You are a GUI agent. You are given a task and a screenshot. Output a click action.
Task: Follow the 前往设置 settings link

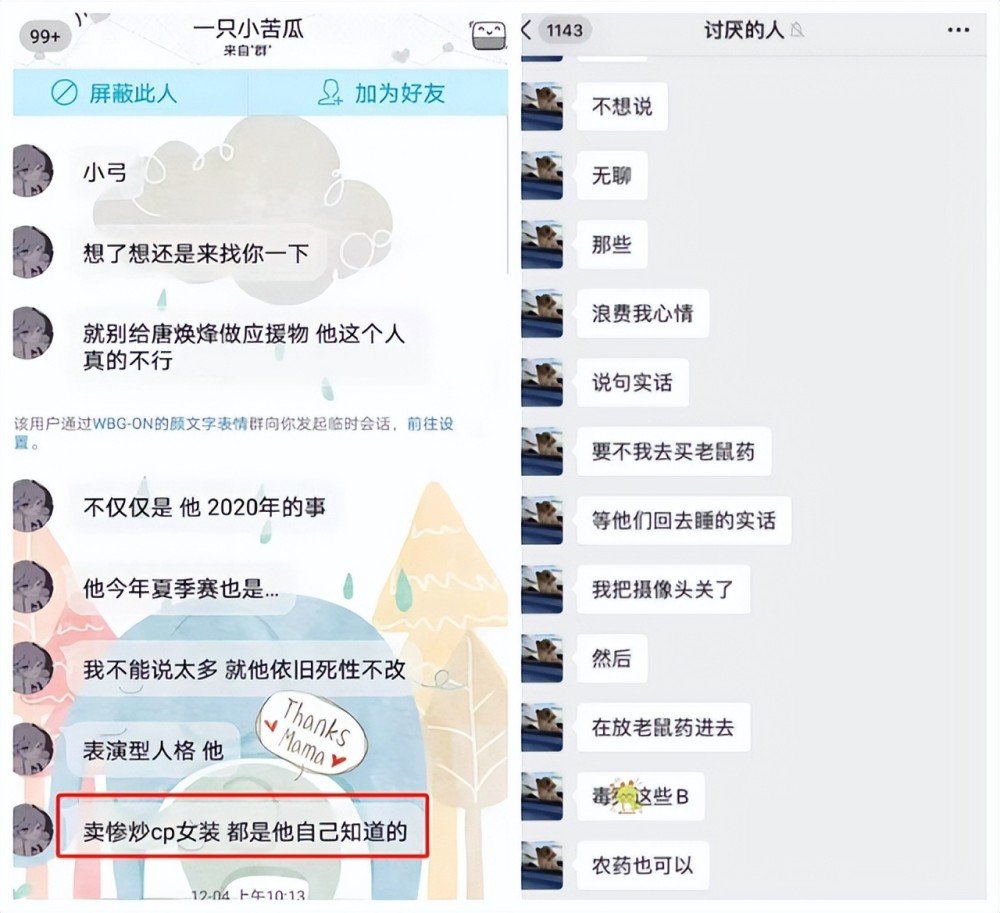point(430,424)
